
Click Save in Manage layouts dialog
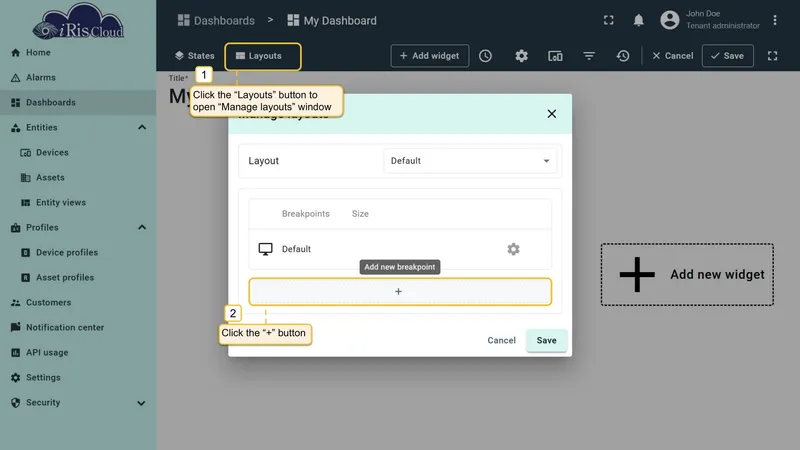pos(546,340)
